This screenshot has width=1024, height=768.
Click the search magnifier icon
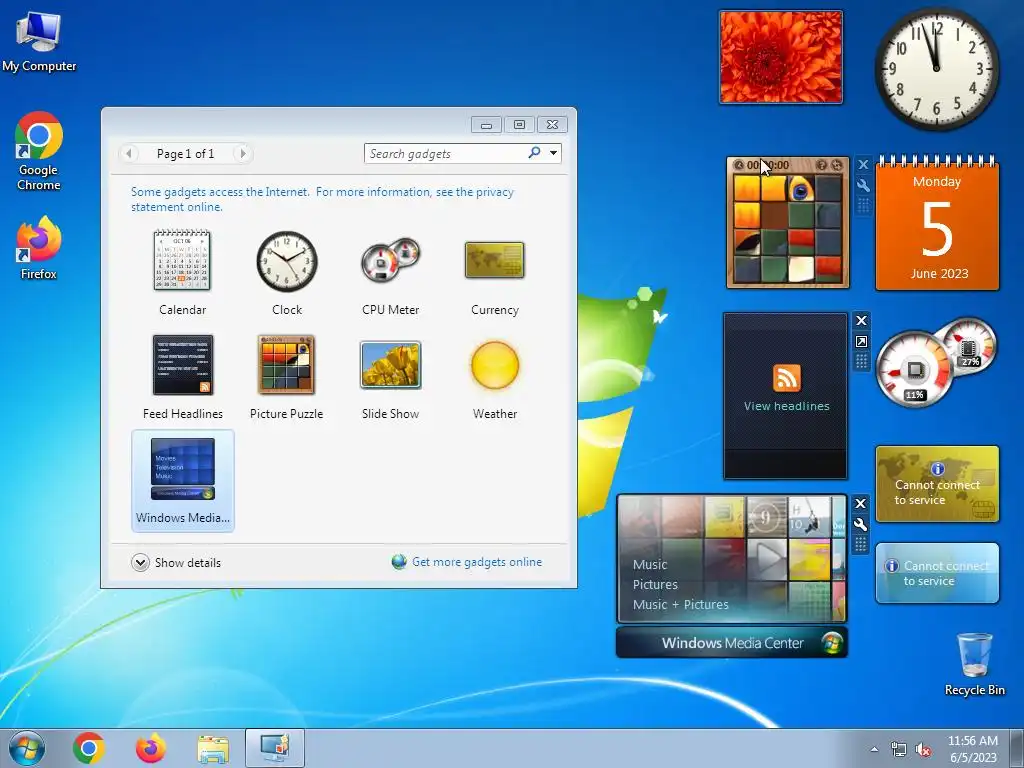pos(534,153)
